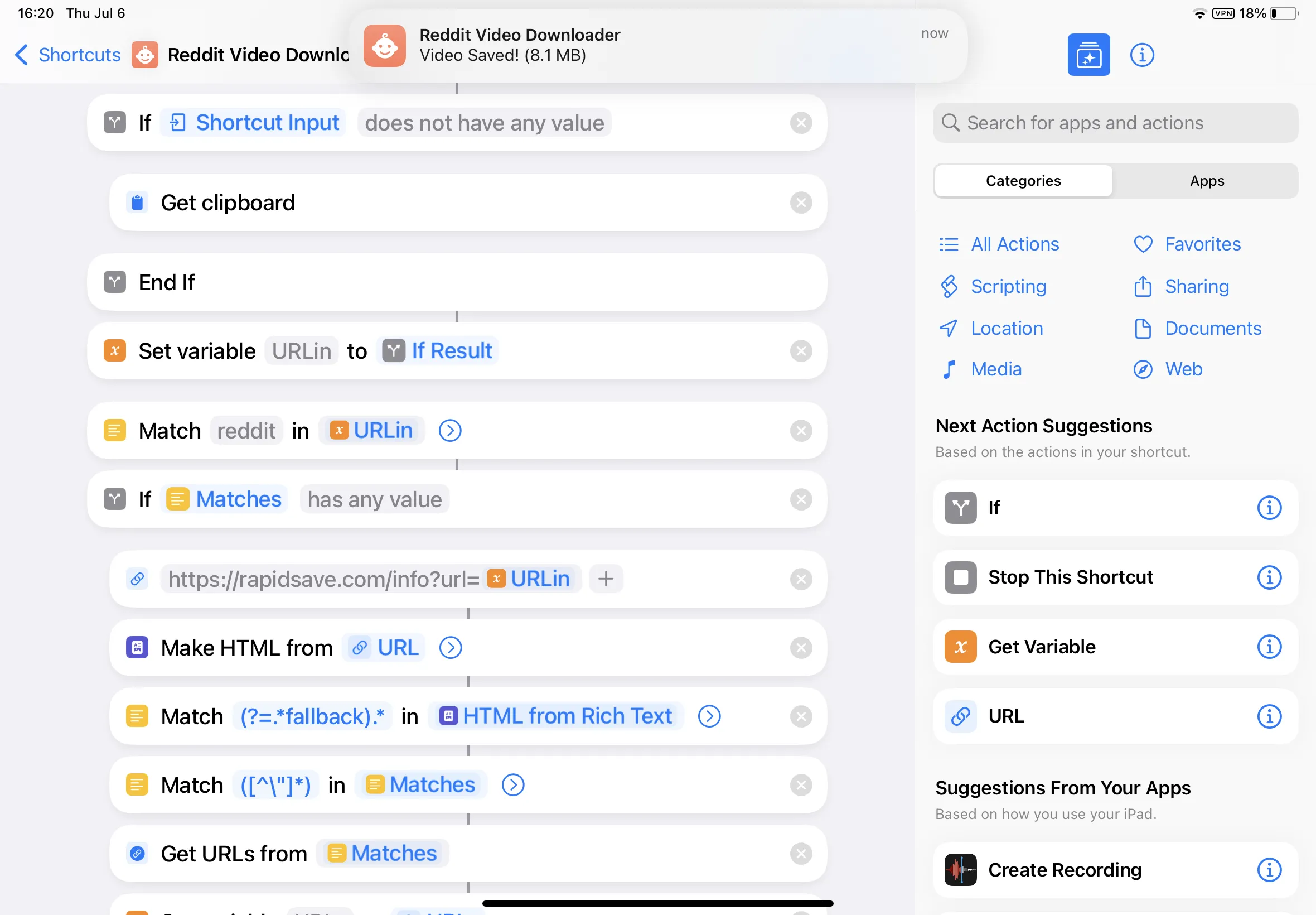
Task: Add the Get Variable suggested action
Action: coord(1115,647)
